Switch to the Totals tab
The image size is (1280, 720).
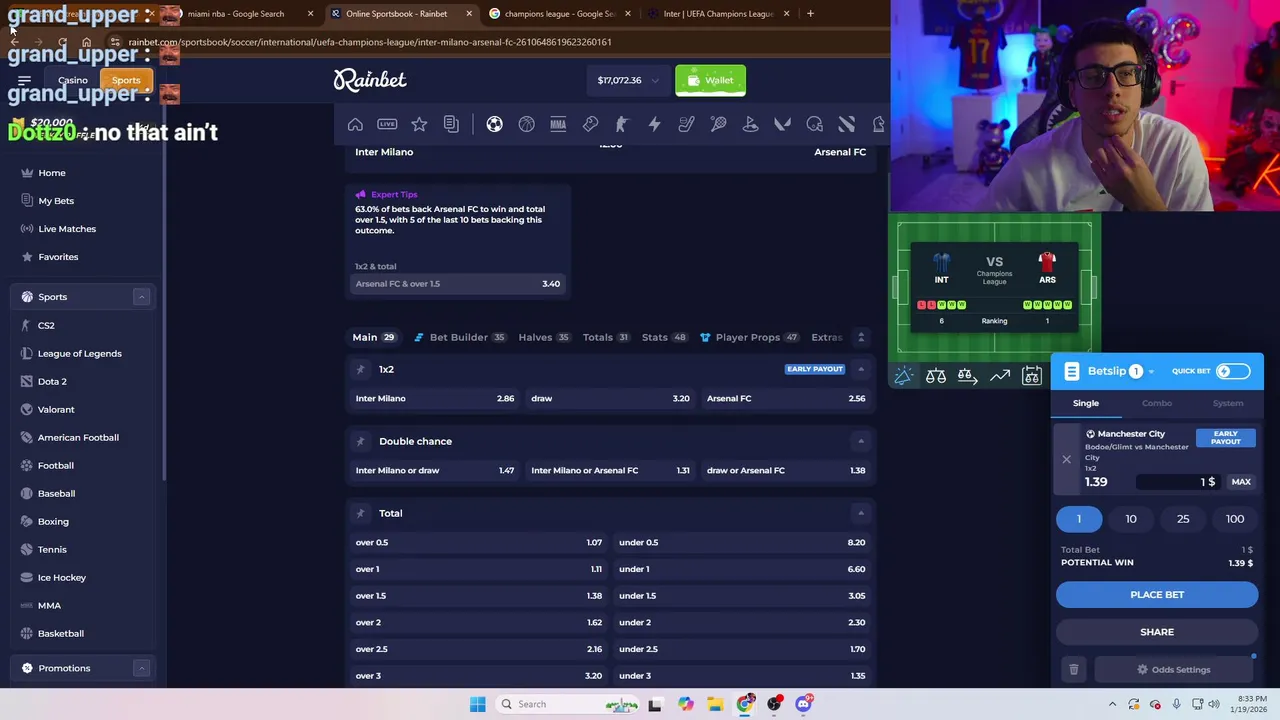[x=606, y=337]
